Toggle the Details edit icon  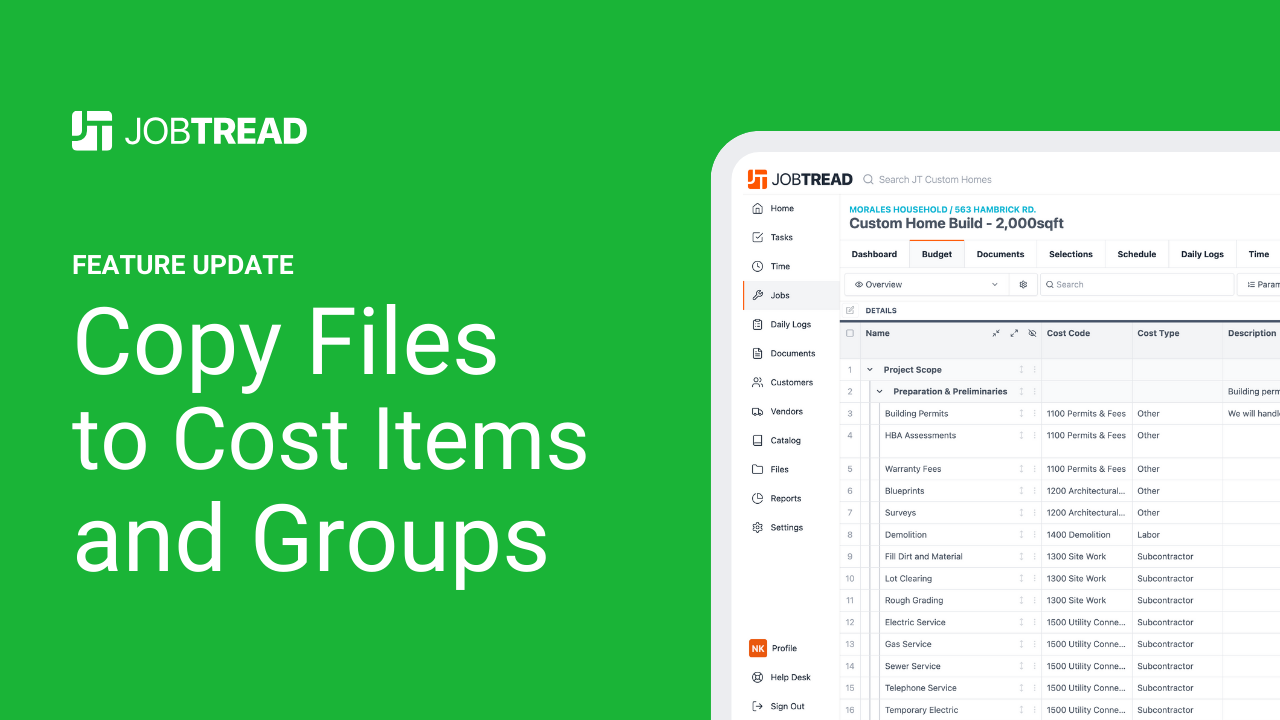click(x=852, y=310)
